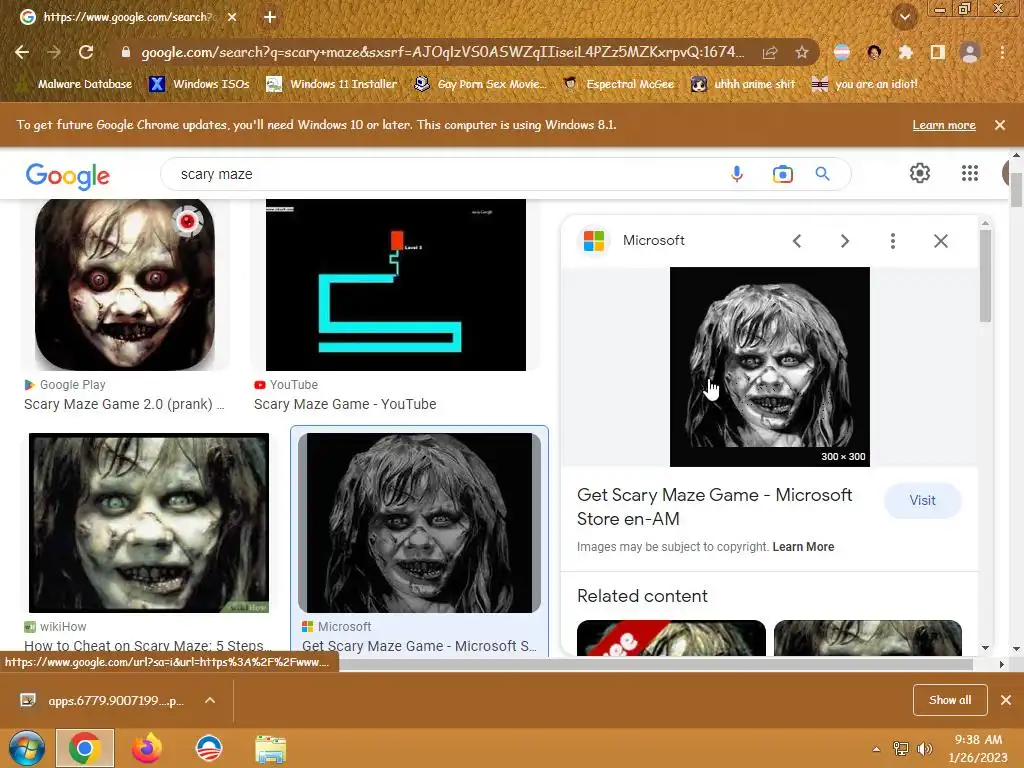Show next image in preview panel
Screen dimensions: 1024x768
click(x=844, y=241)
